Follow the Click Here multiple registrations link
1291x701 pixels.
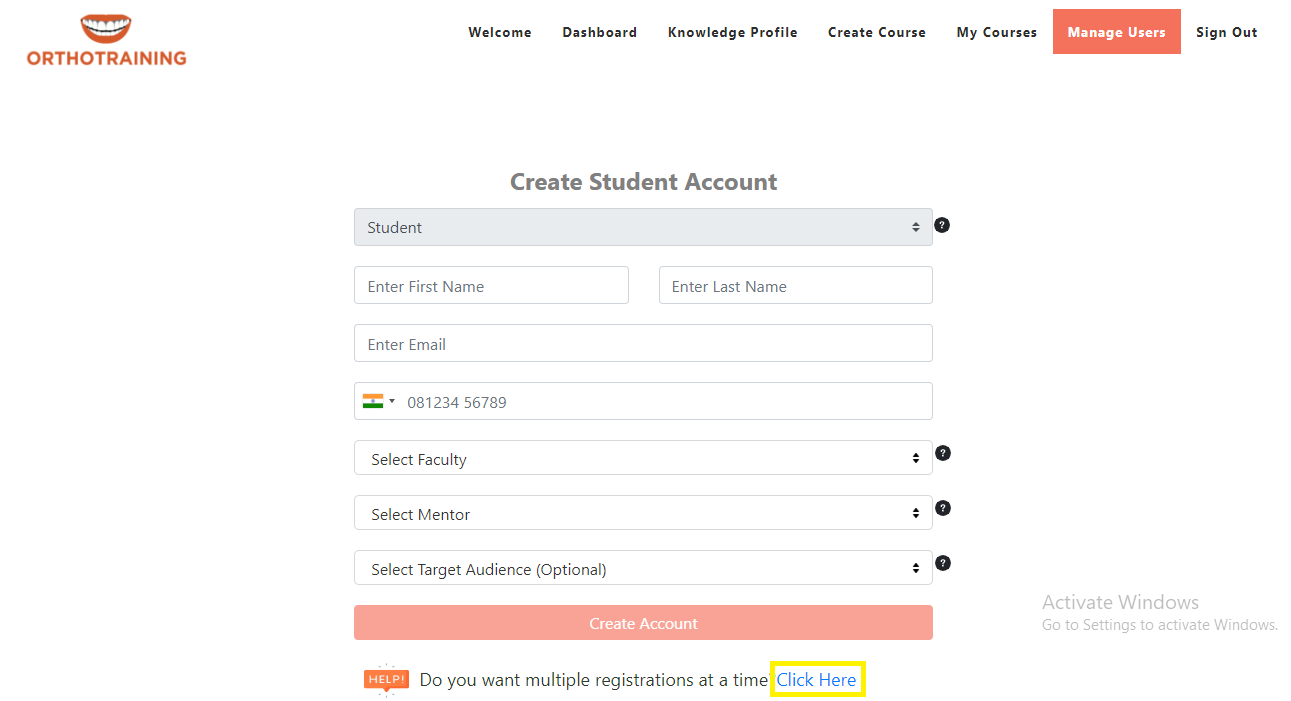pos(816,680)
